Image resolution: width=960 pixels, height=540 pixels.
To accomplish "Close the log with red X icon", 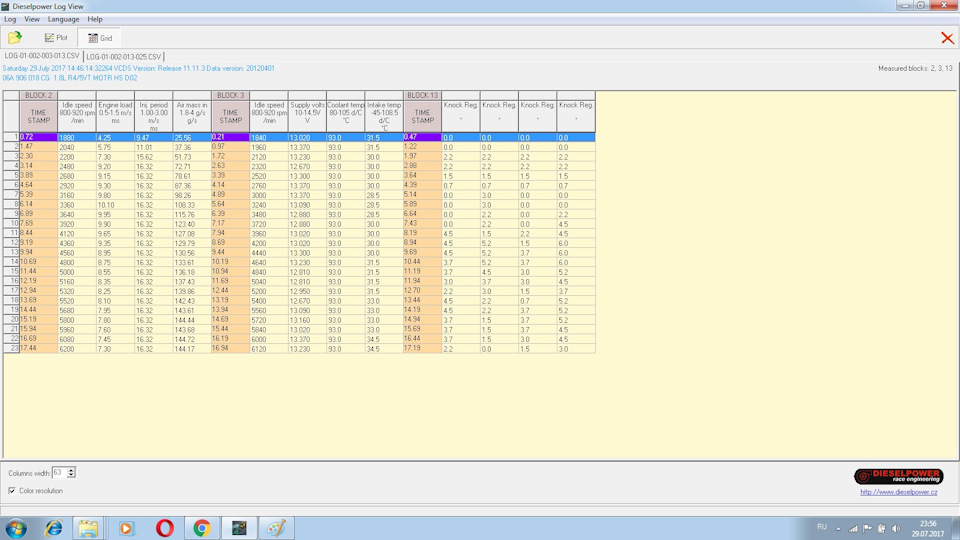I will (947, 38).
